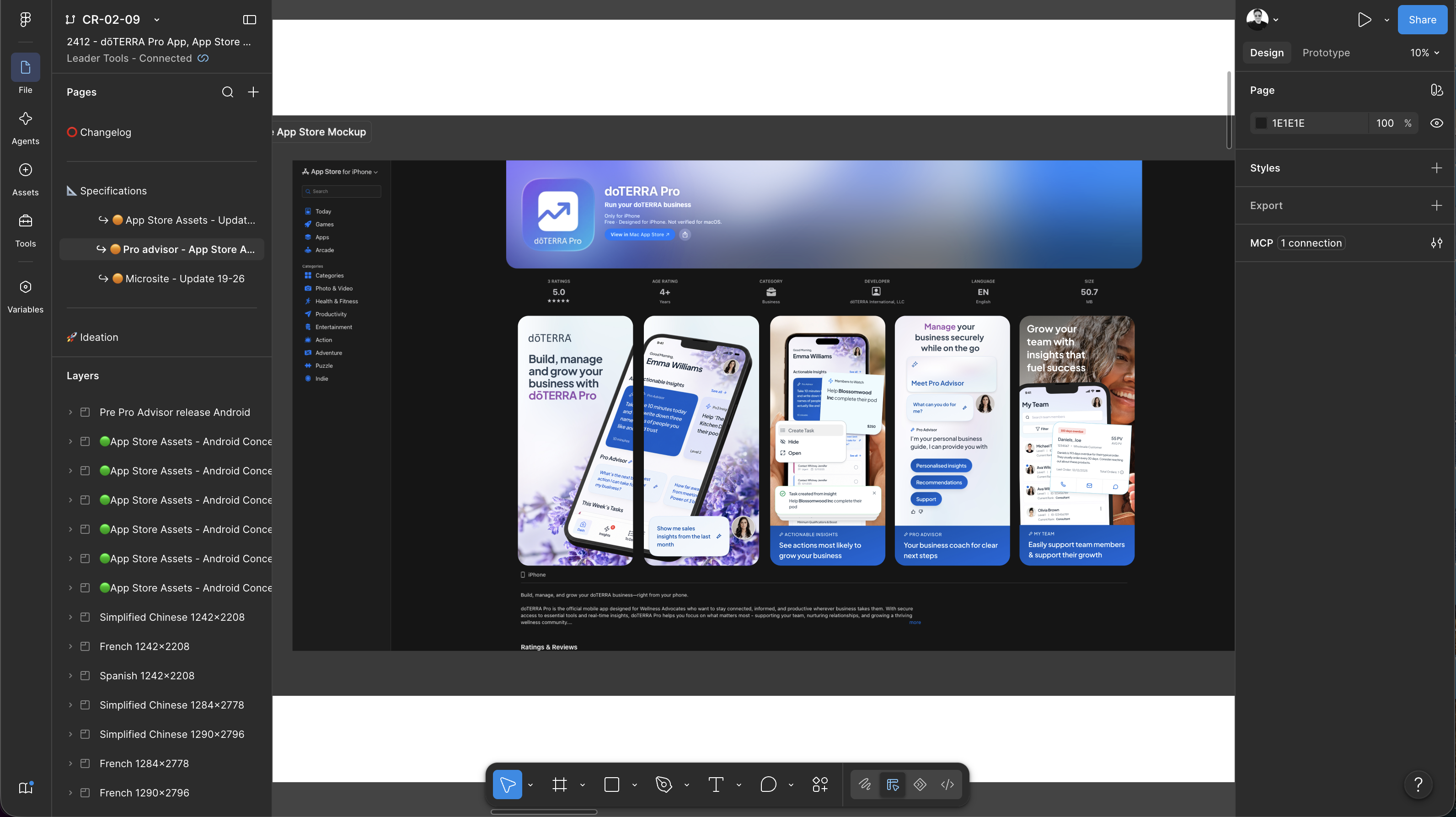Image resolution: width=1456 pixels, height=817 pixels.
Task: Add an export setting with plus
Action: tap(1436, 206)
